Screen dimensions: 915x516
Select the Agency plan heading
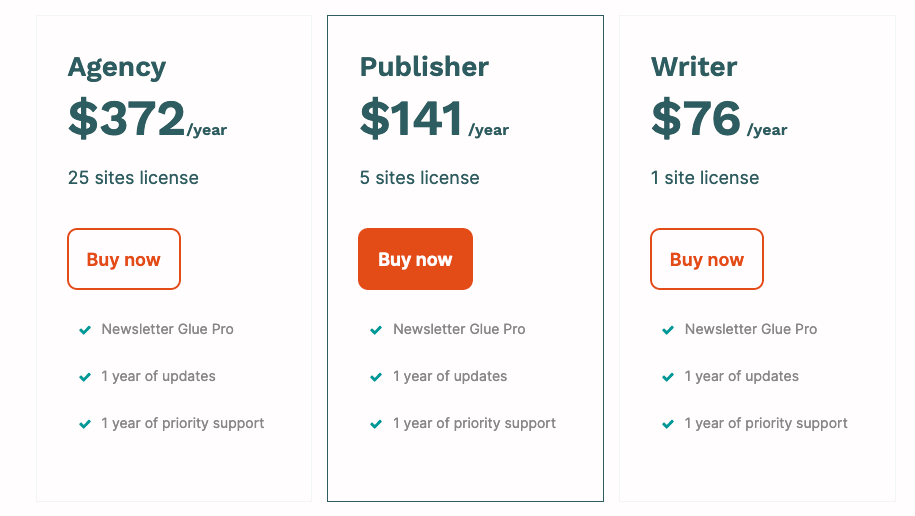click(x=117, y=68)
